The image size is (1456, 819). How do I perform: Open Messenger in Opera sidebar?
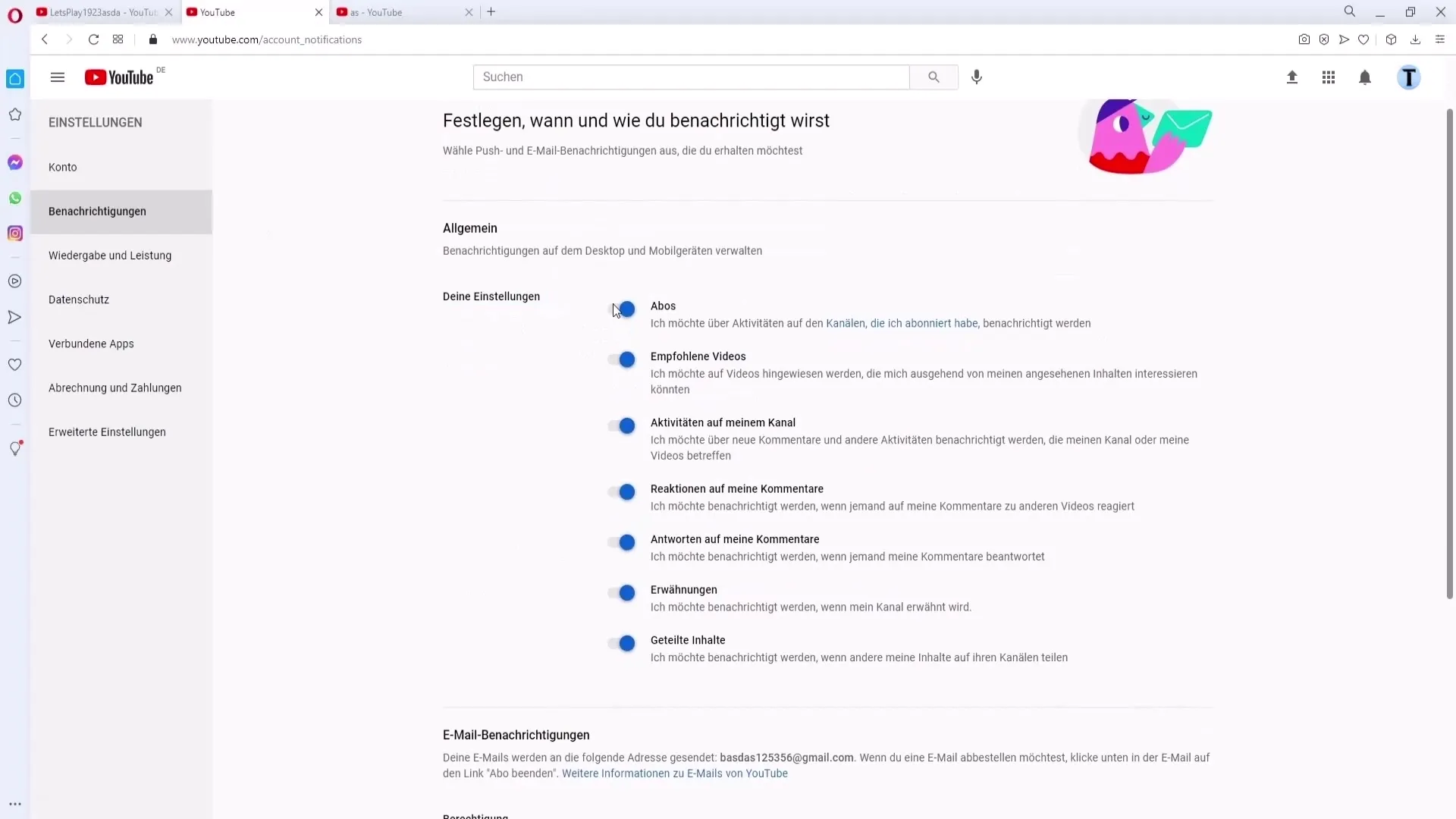[x=15, y=162]
